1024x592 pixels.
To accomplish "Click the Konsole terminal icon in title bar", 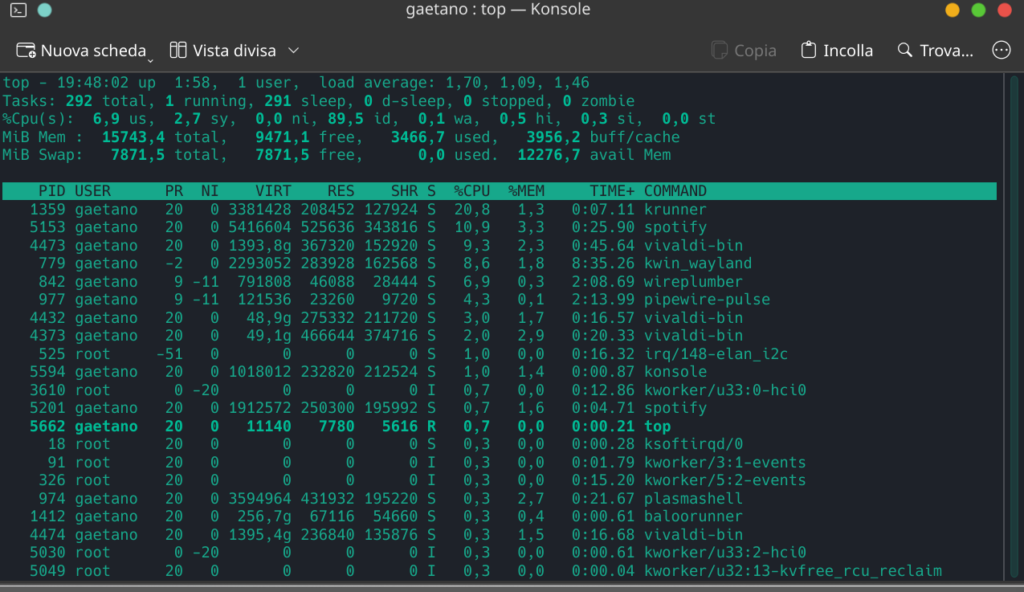I will click(18, 10).
